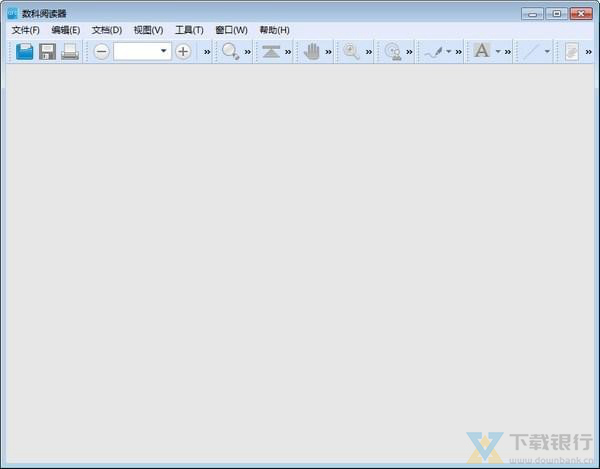Click the print icon
The width and height of the screenshot is (600, 469).
tap(69, 51)
